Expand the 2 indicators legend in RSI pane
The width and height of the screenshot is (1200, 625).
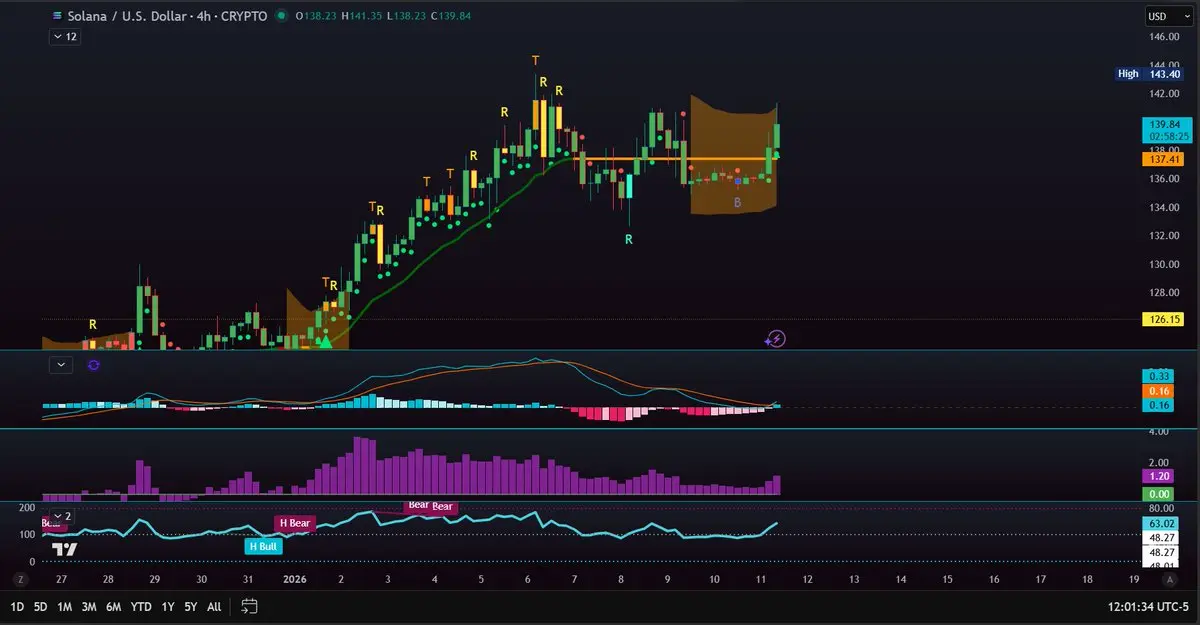[62, 516]
